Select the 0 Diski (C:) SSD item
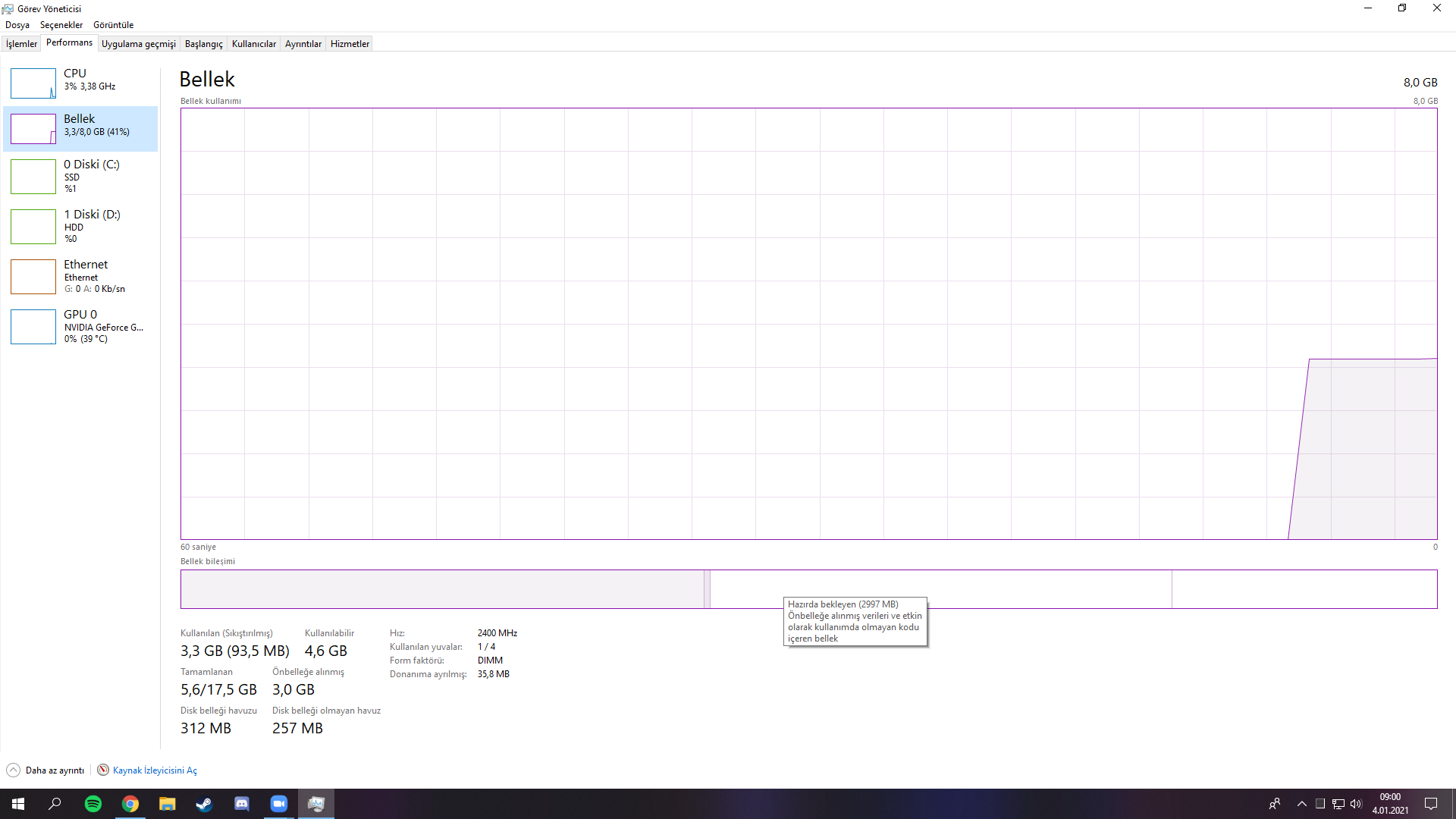The image size is (1456, 819). [x=80, y=176]
